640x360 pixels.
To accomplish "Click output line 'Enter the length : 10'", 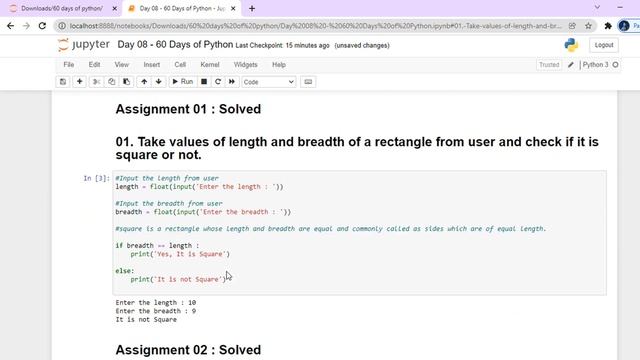I will pos(156,302).
